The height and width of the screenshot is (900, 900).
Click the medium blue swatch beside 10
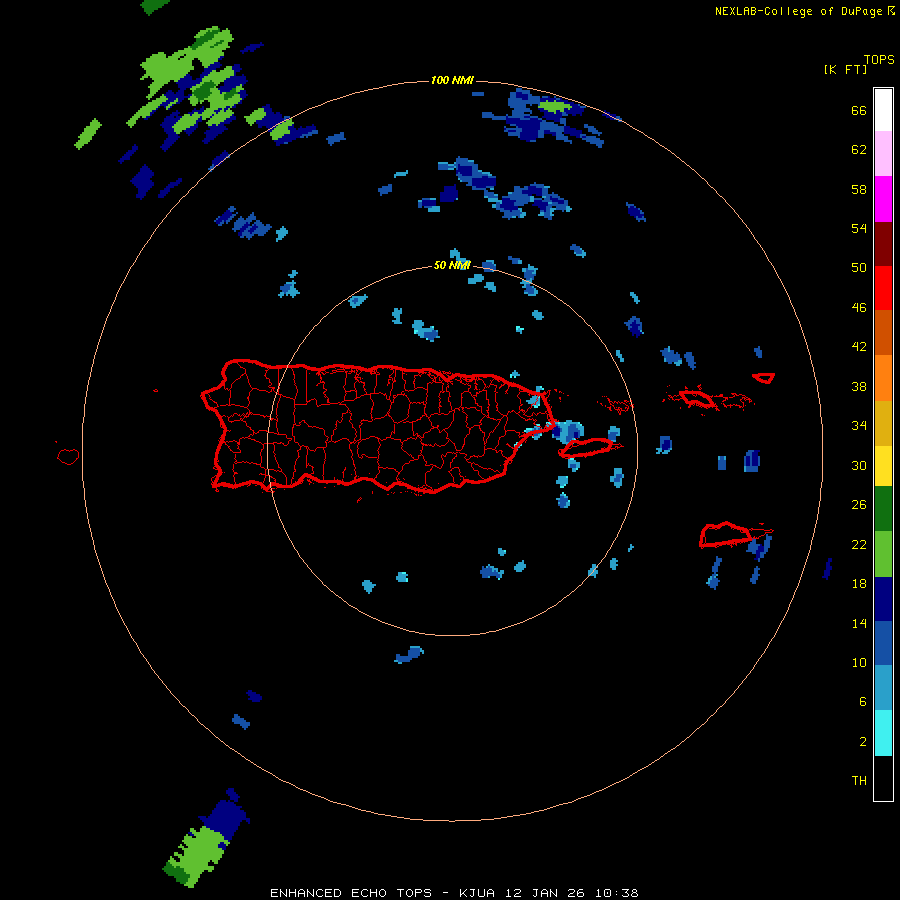pos(883,643)
